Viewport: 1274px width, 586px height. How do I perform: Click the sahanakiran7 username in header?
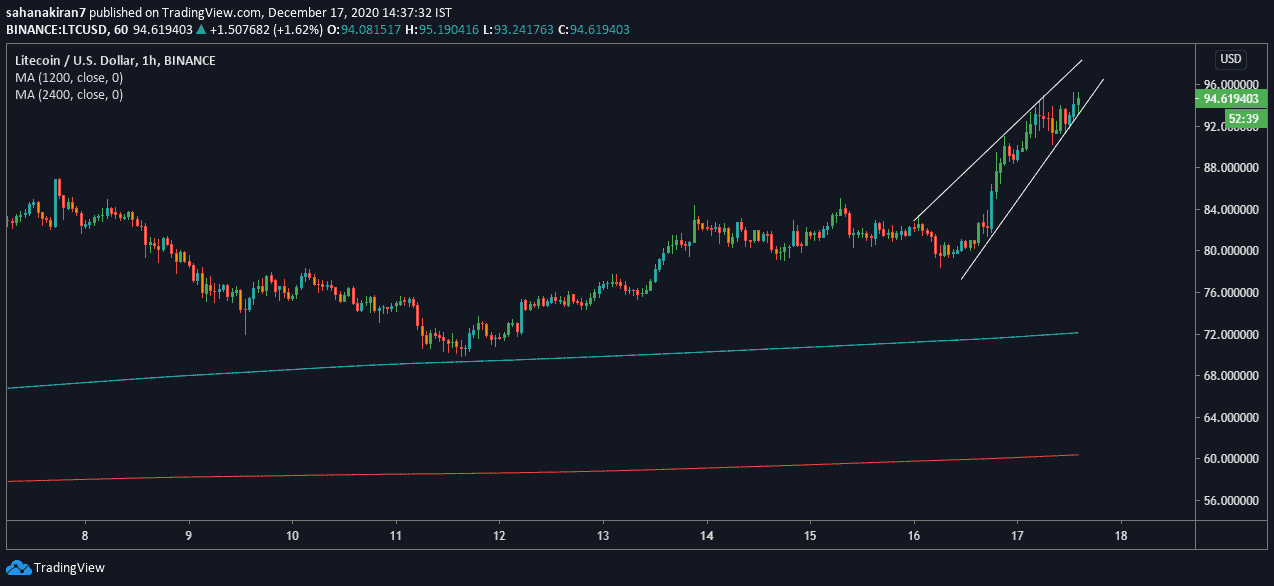pyautogui.click(x=44, y=12)
